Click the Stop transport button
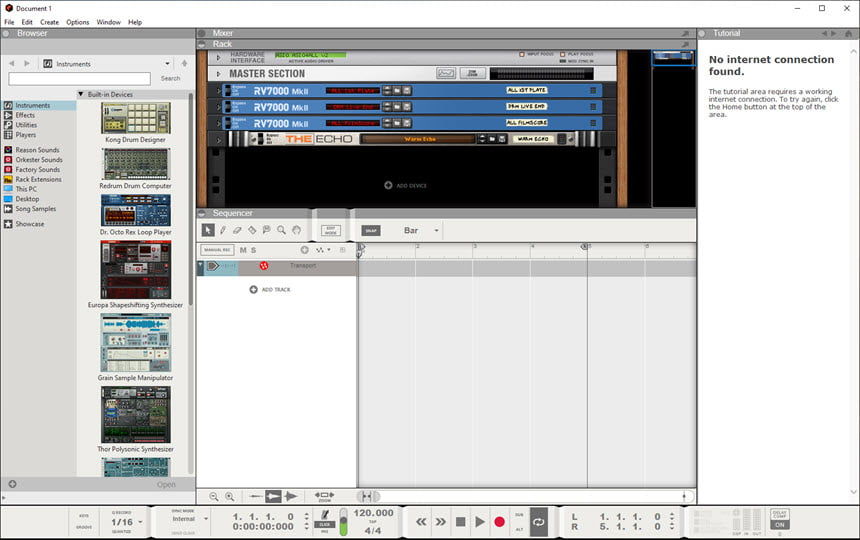The height and width of the screenshot is (540, 860). click(461, 522)
